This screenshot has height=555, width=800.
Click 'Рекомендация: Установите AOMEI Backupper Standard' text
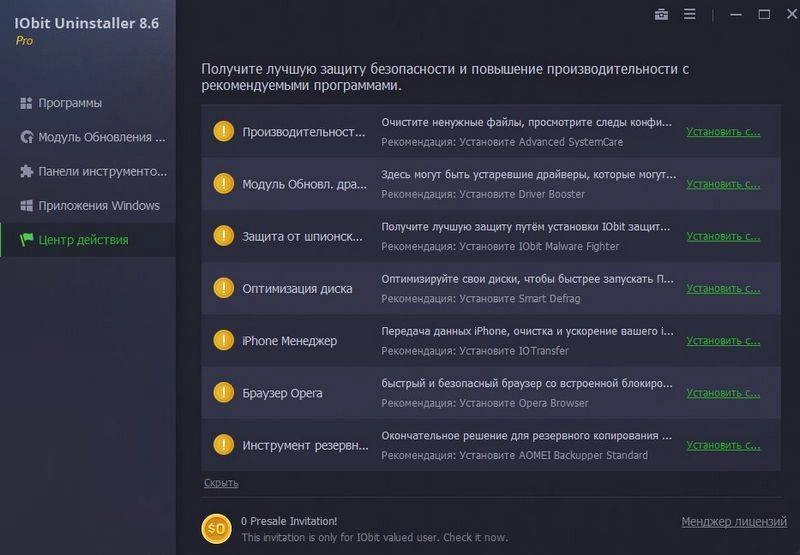[x=514, y=456]
